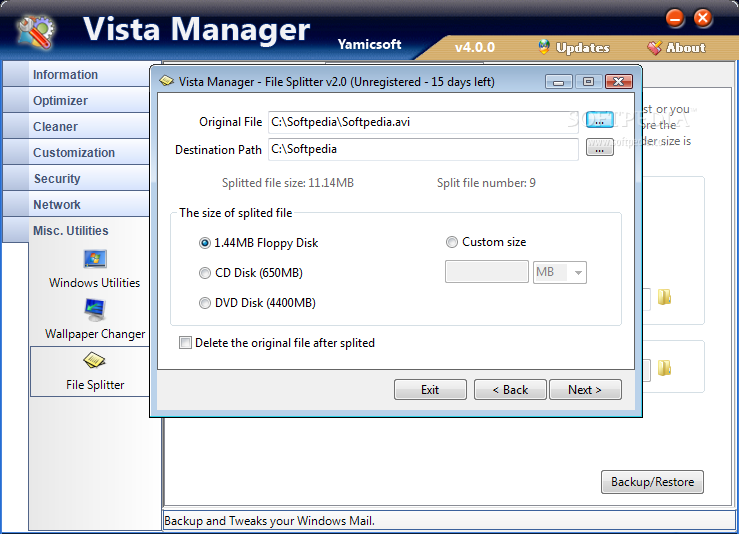Maximize the File Splitter dialog

coord(588,82)
